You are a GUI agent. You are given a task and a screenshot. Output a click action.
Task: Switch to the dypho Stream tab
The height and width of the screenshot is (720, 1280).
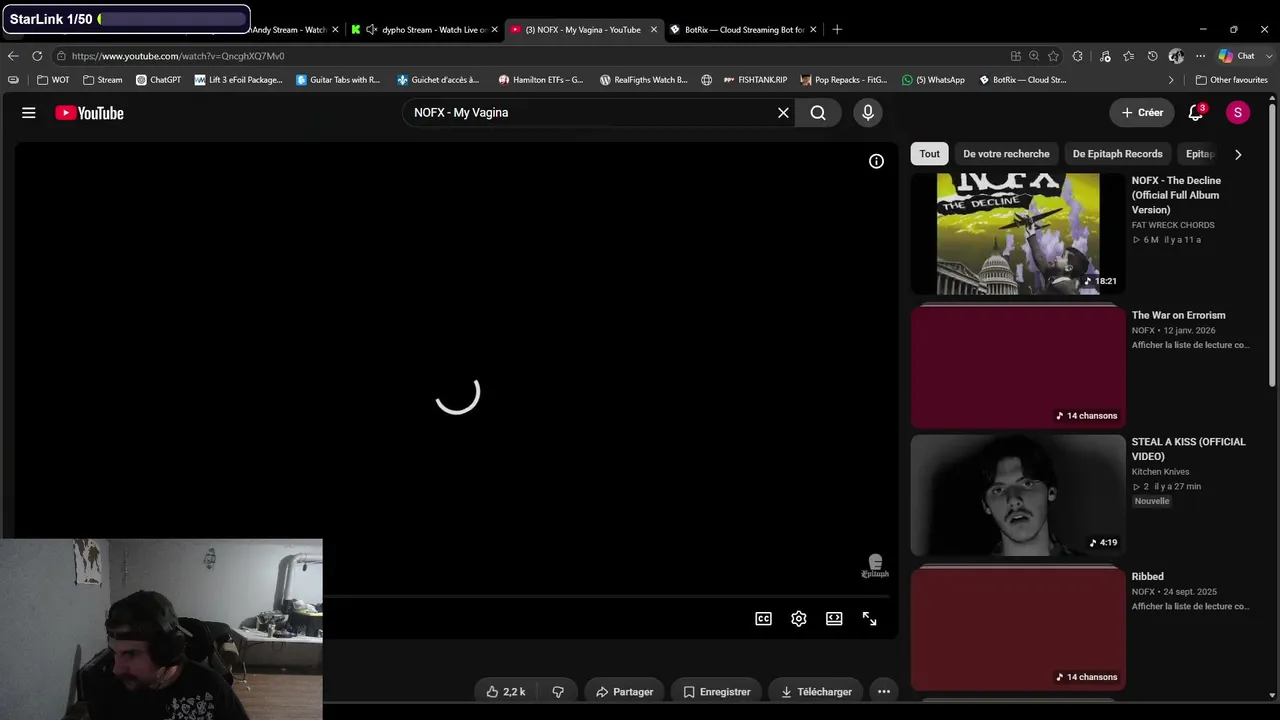click(426, 30)
